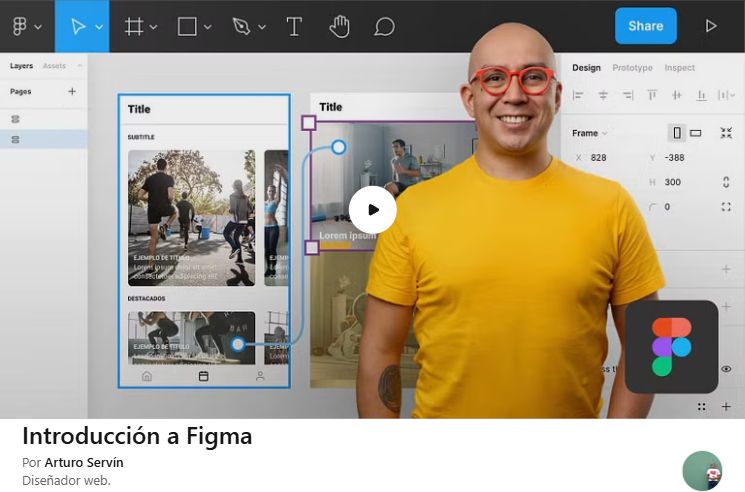The width and height of the screenshot is (745, 492).
Task: Click the DESTACADOS label in mockup
Action: pyautogui.click(x=146, y=298)
